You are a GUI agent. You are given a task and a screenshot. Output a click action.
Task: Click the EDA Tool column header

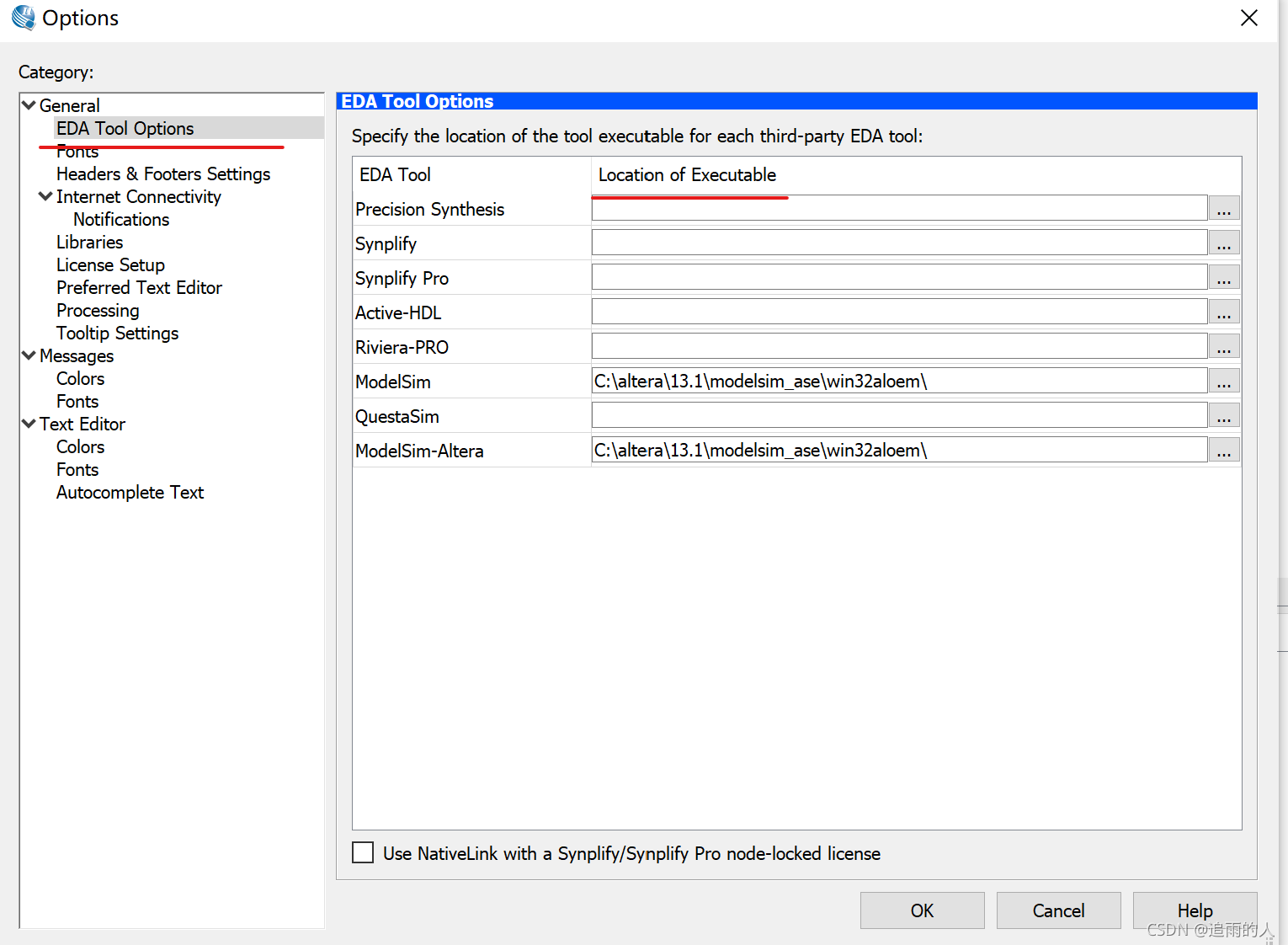[395, 174]
